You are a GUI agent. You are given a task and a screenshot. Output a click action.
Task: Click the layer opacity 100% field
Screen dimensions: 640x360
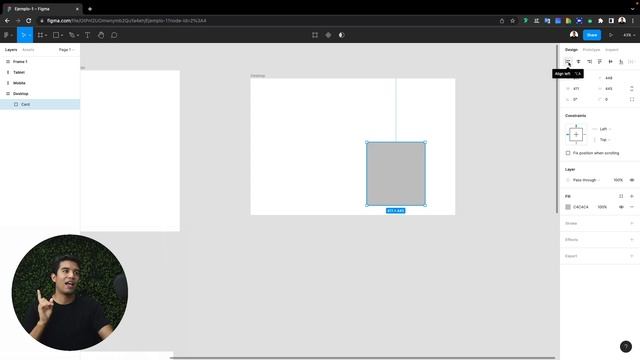pyautogui.click(x=618, y=180)
